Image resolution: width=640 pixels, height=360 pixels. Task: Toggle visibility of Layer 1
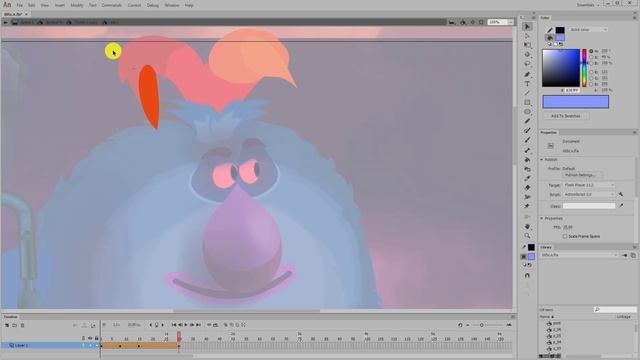90,345
